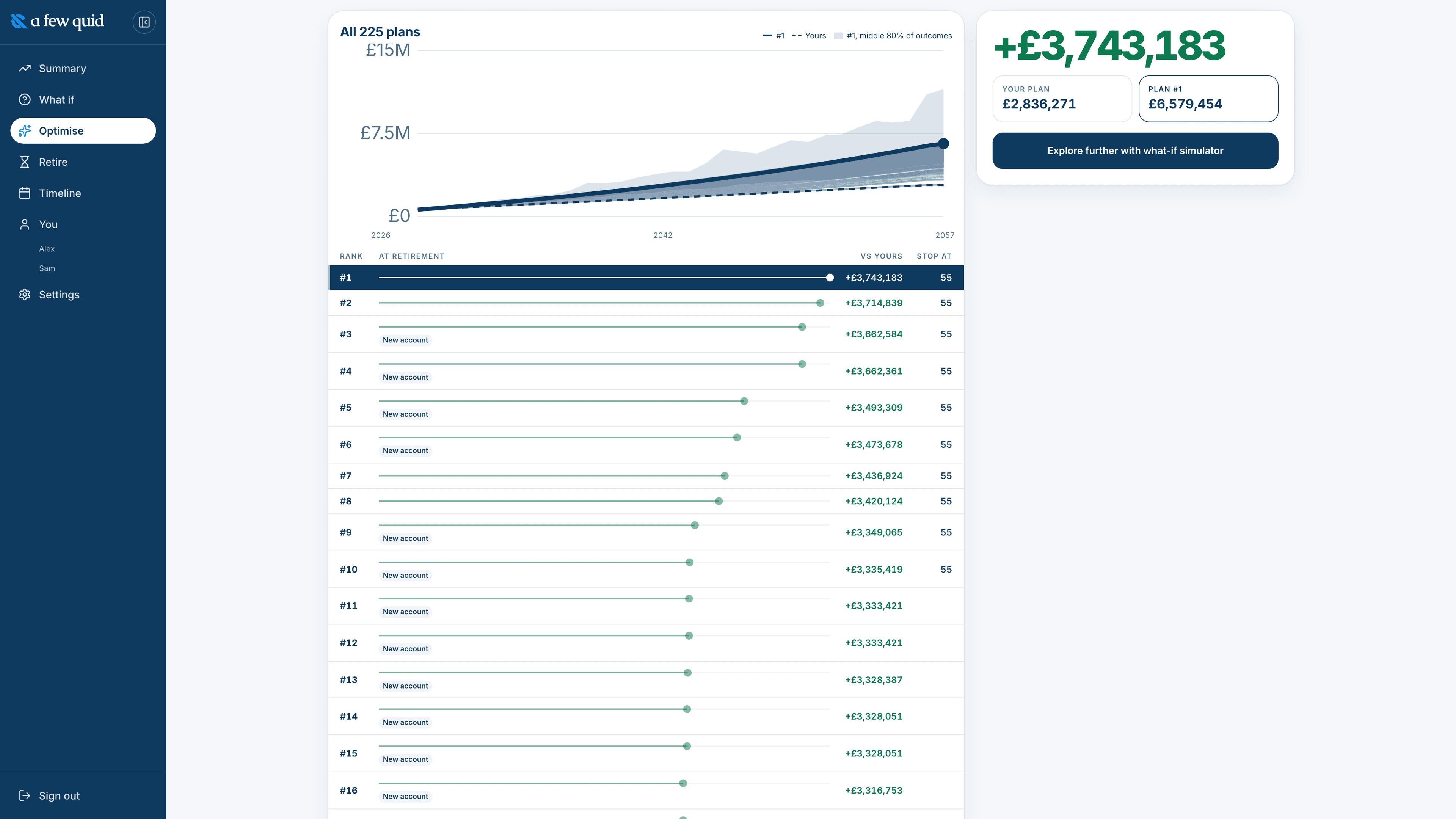The height and width of the screenshot is (819, 1456).
Task: Click the rank #9 label
Action: [345, 532]
